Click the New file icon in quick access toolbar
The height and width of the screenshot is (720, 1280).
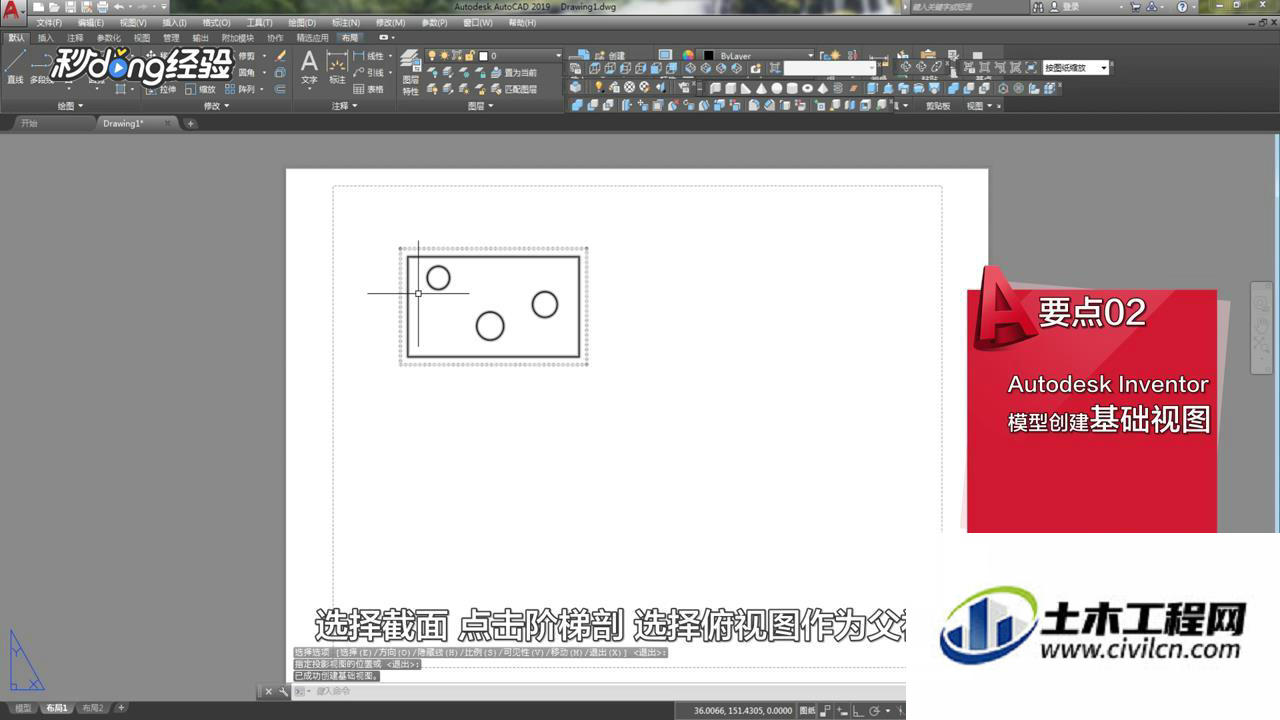(x=38, y=6)
